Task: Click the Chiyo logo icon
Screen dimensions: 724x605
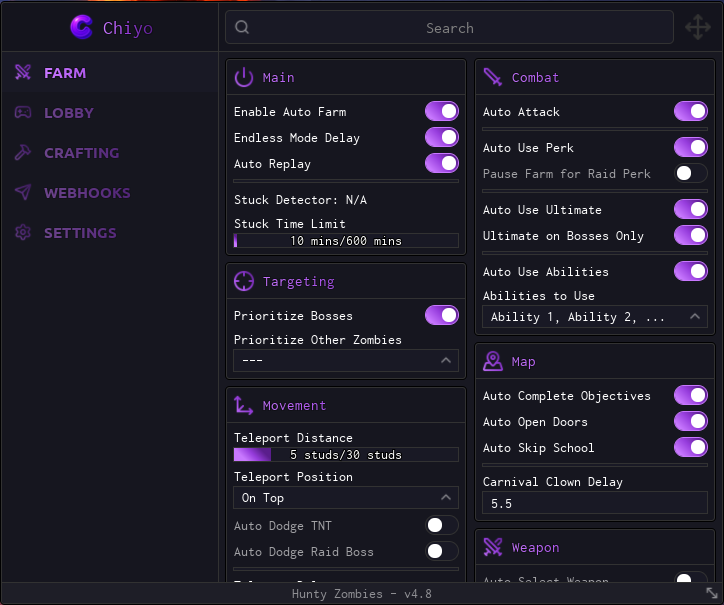Action: [81, 27]
